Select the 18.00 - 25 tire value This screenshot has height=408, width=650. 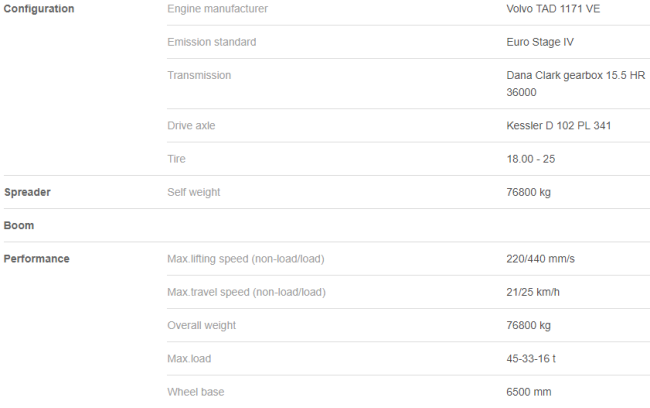coord(531,159)
